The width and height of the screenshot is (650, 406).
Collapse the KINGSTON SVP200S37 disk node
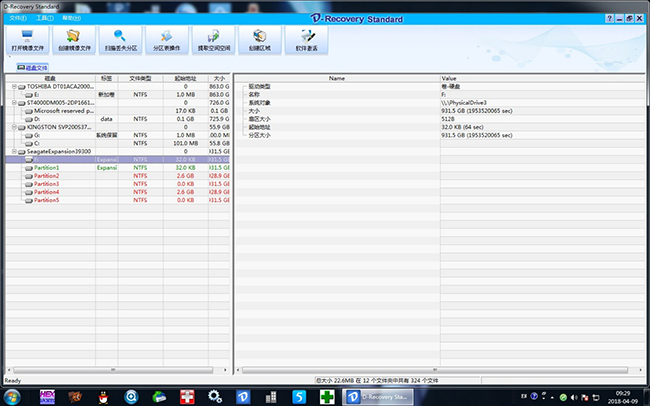click(14, 127)
